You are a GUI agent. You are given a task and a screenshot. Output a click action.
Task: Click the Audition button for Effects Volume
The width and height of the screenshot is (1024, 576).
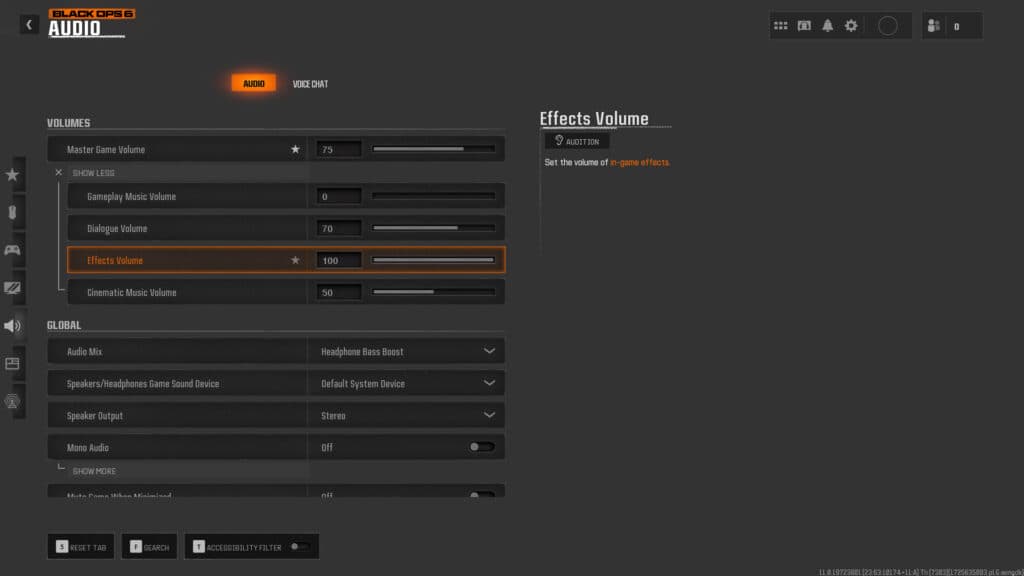(577, 140)
